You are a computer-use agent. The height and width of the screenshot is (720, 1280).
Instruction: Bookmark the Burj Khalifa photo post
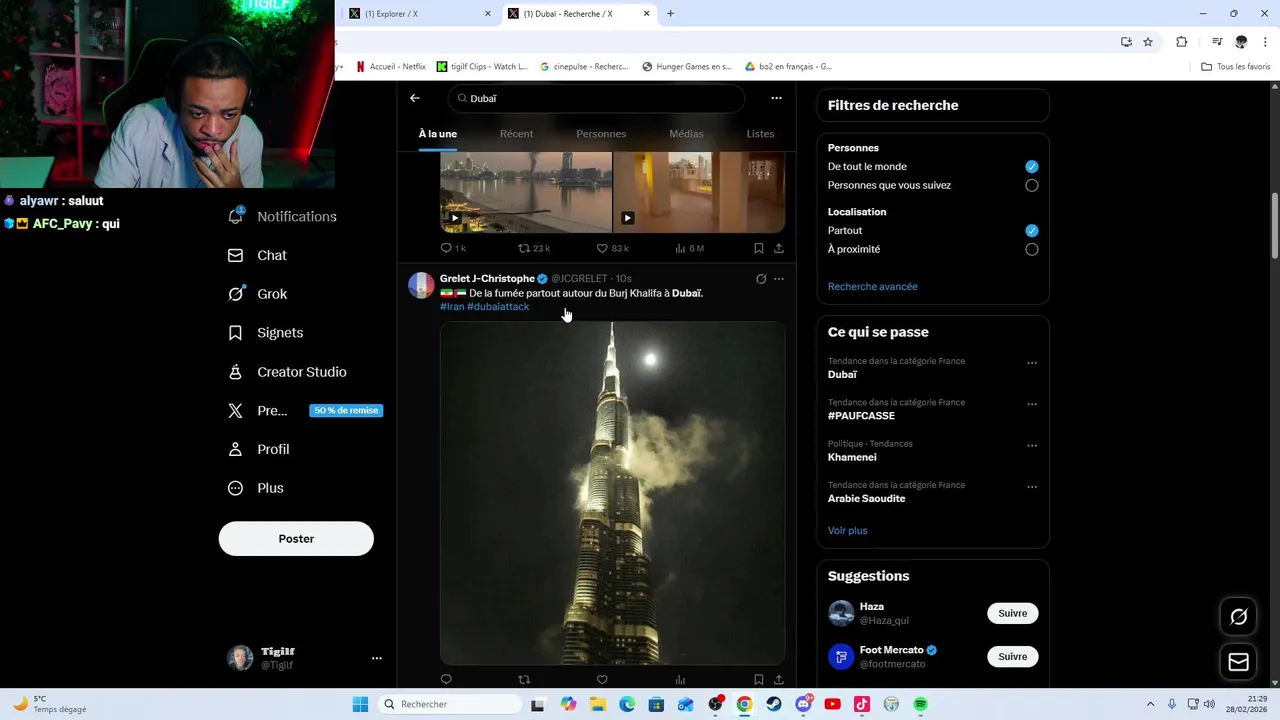[x=759, y=680]
